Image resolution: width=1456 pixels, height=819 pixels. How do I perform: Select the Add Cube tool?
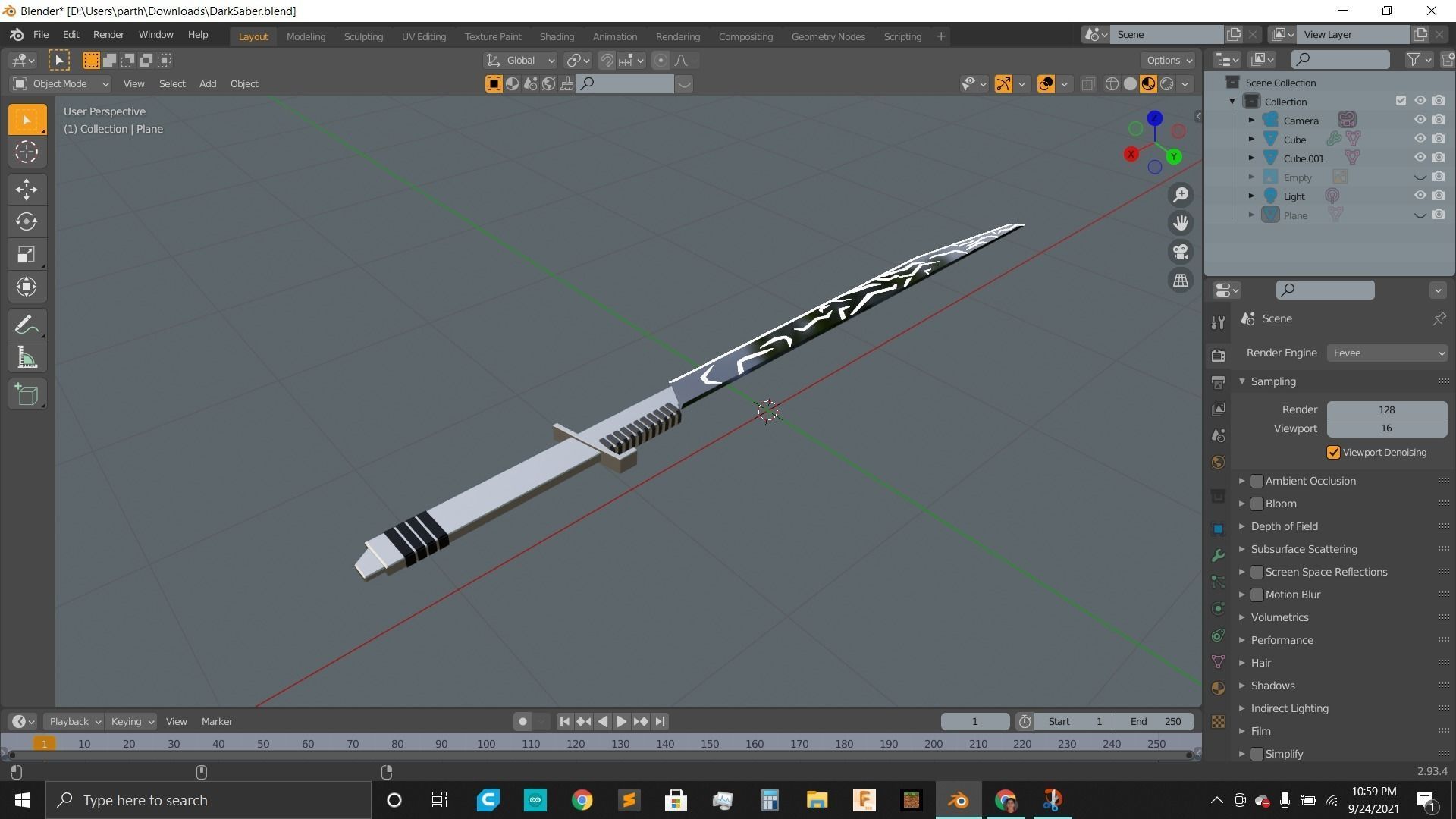pyautogui.click(x=27, y=394)
